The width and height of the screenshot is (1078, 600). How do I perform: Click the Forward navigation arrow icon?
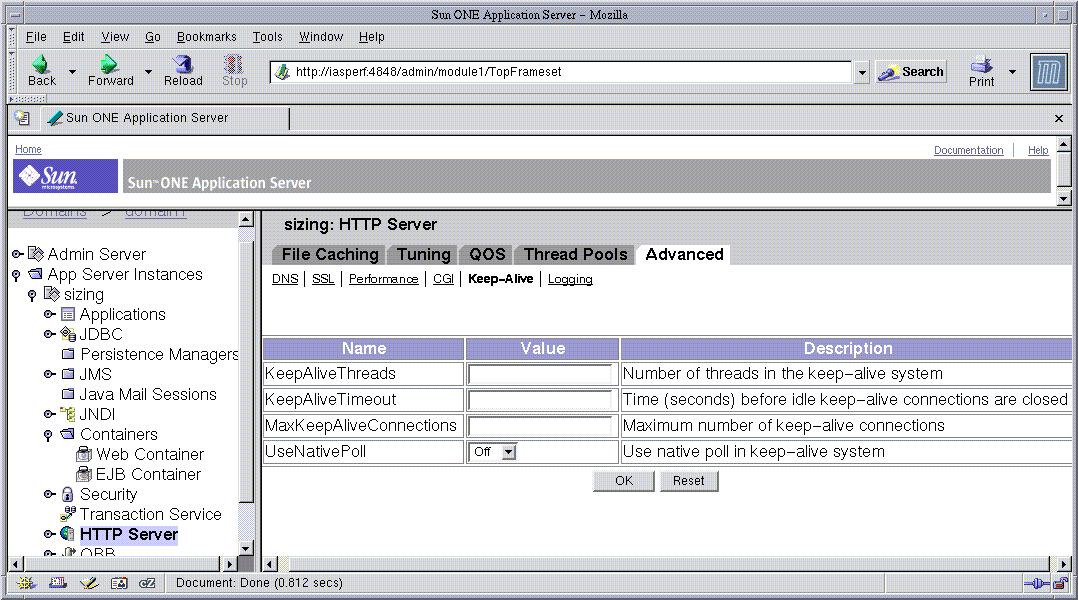[109, 64]
